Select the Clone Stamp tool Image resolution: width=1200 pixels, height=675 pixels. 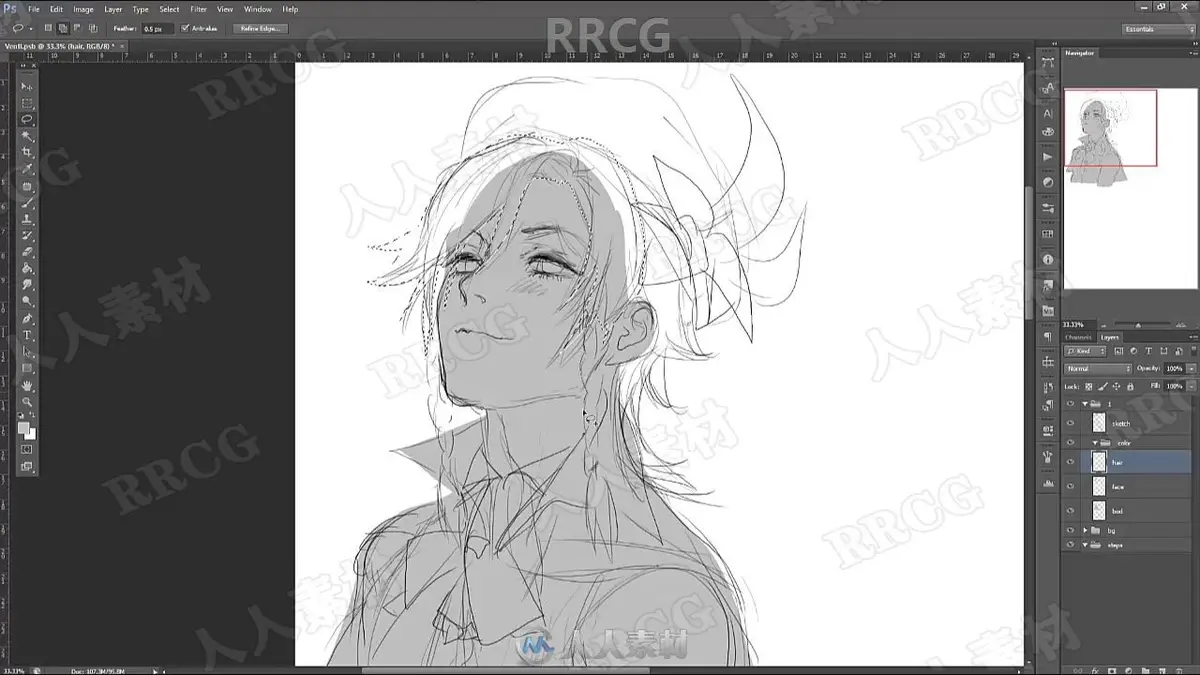27,219
